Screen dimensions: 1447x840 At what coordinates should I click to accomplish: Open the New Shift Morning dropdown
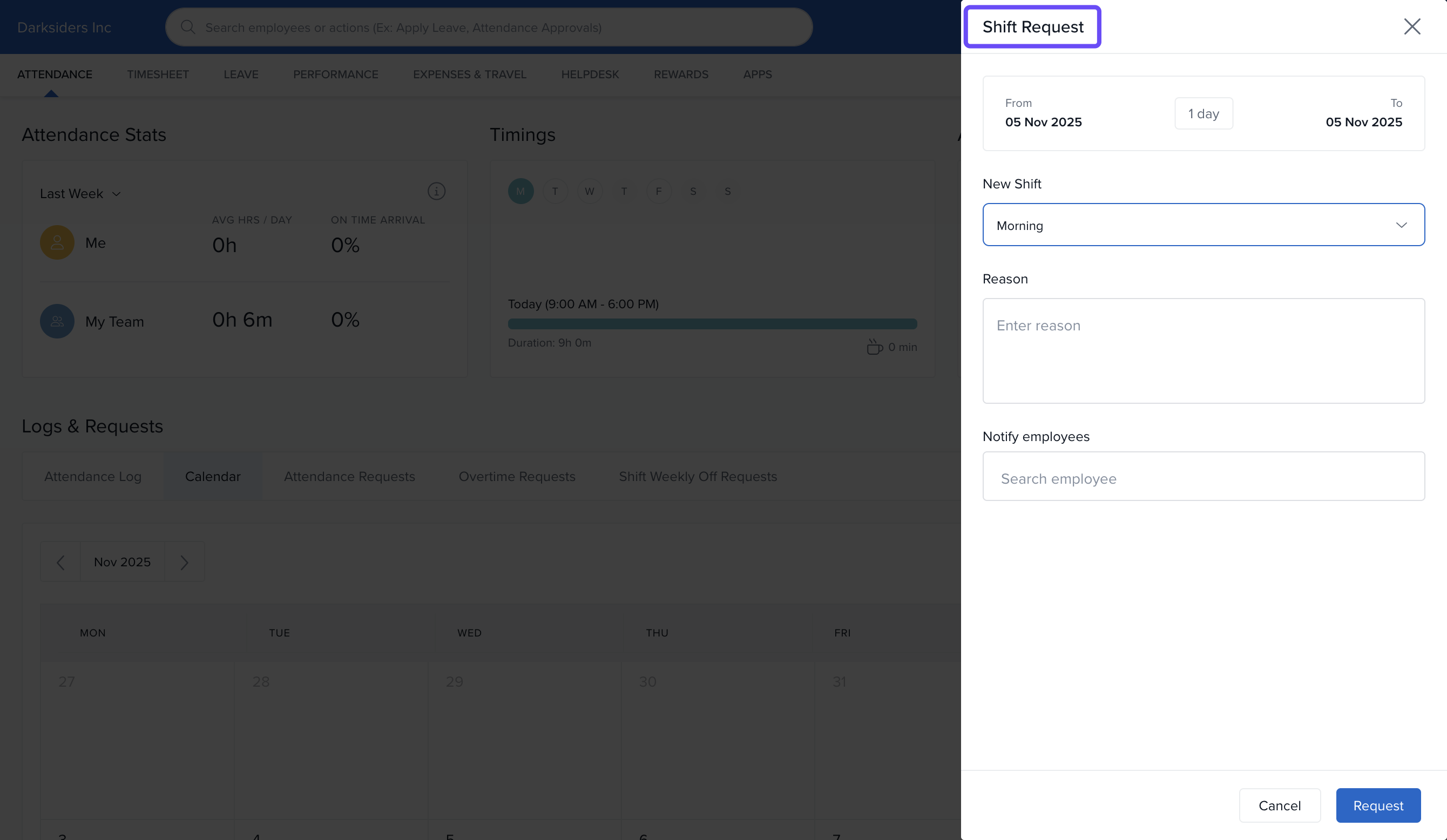pos(1203,225)
